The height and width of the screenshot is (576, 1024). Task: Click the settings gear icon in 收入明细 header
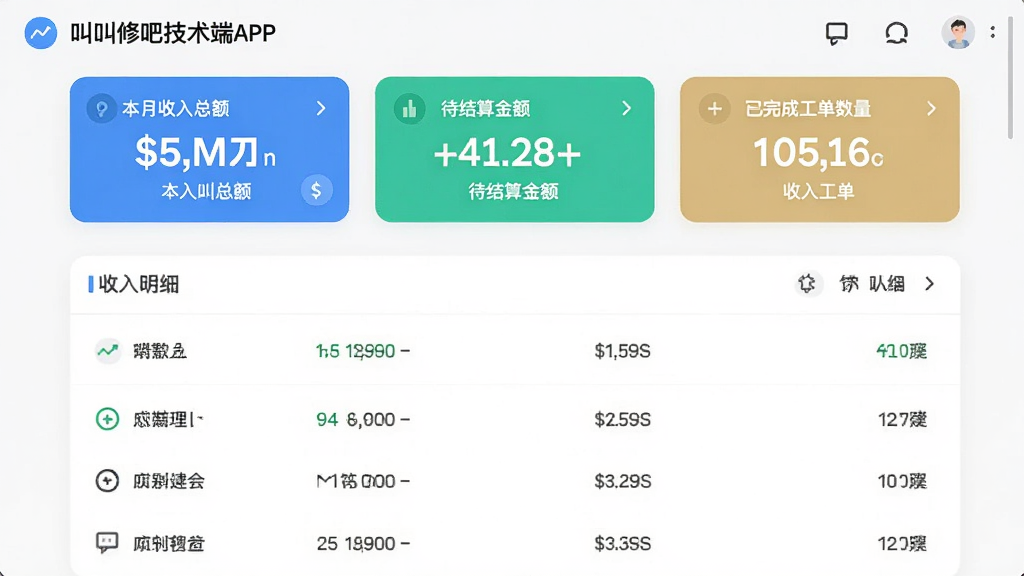tap(807, 283)
